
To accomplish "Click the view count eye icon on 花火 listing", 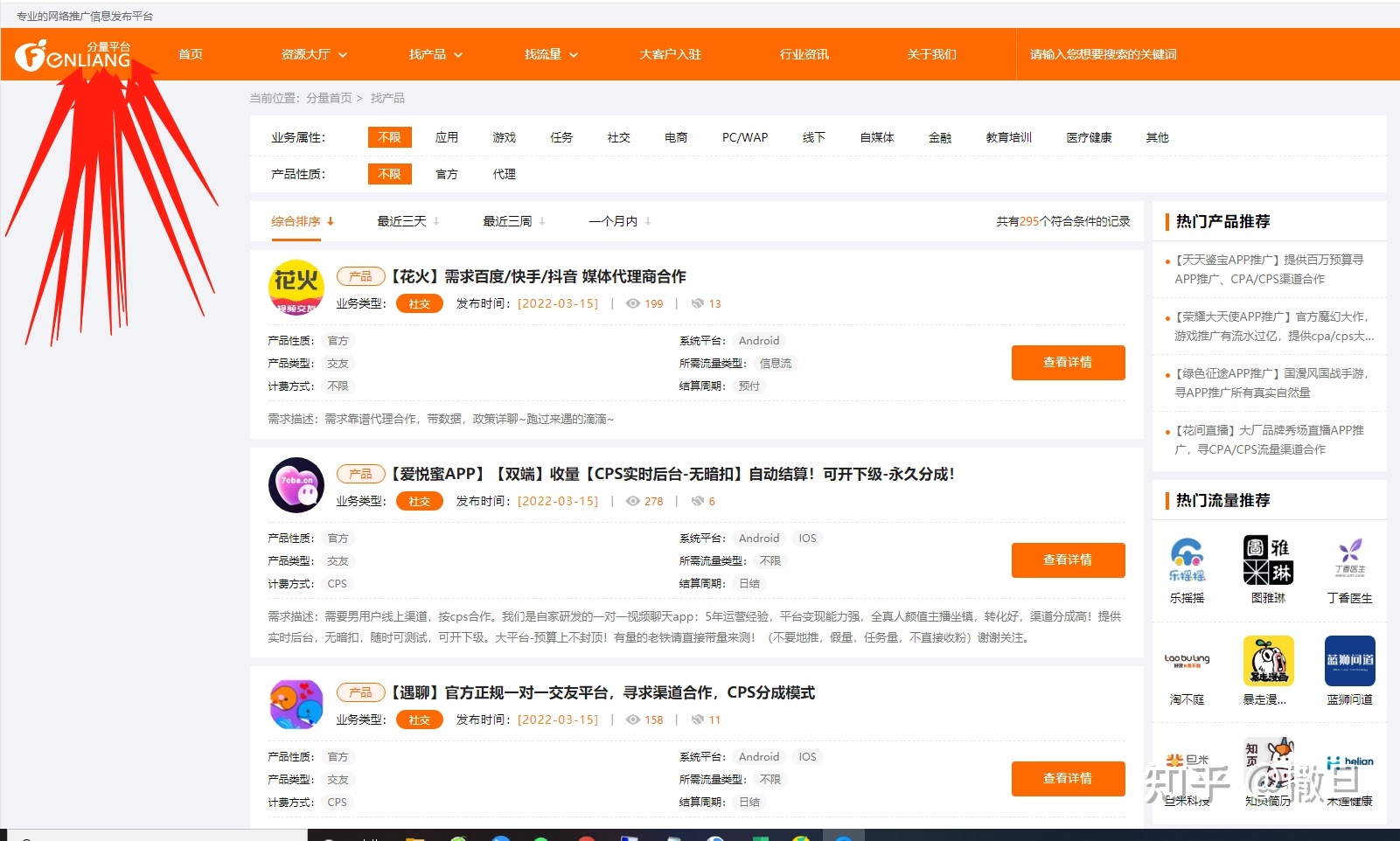I will [x=633, y=303].
